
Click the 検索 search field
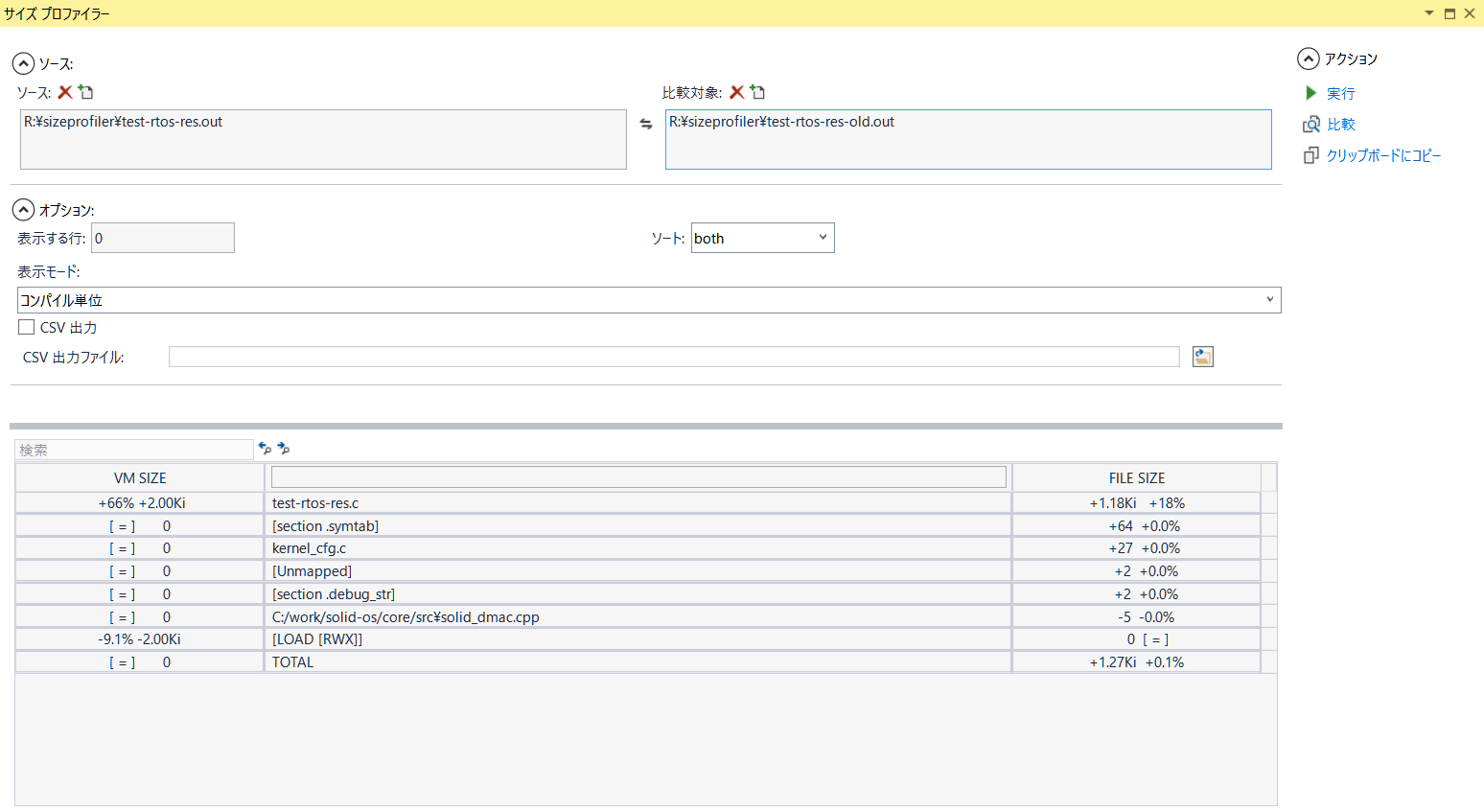pyautogui.click(x=134, y=450)
